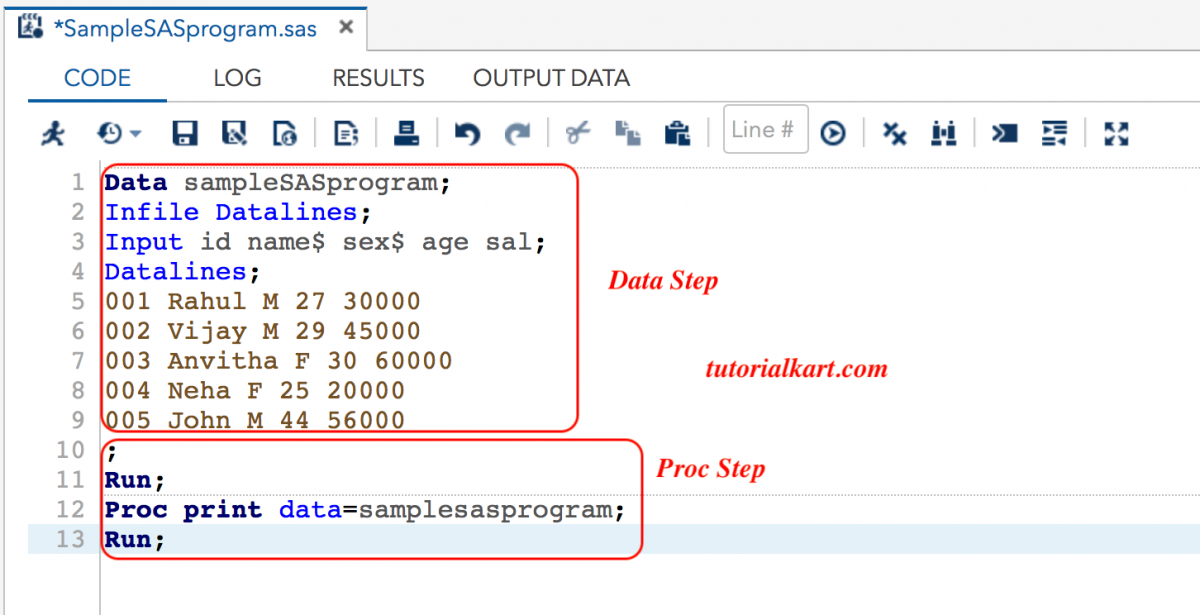This screenshot has height=615, width=1200.
Task: Switch to the LOG tab
Action: click(x=236, y=78)
